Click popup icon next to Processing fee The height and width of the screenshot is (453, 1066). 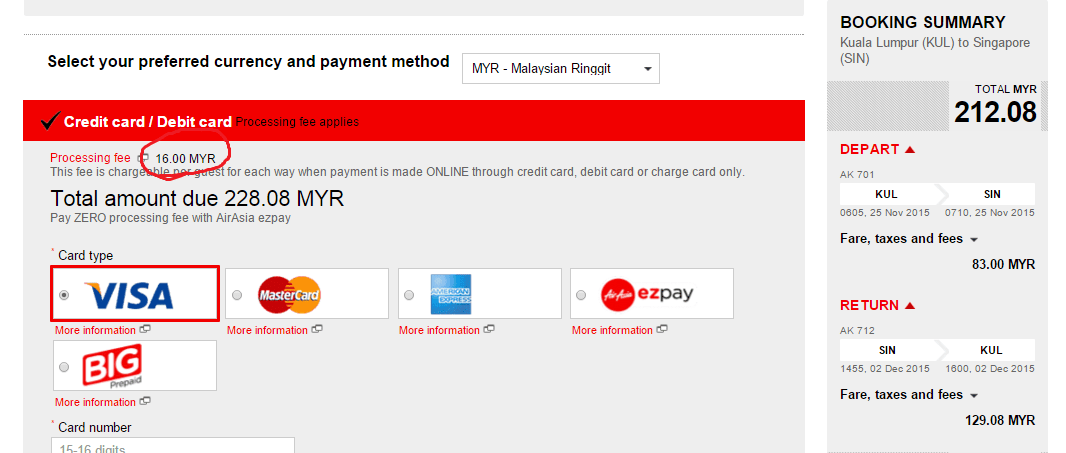tap(143, 158)
